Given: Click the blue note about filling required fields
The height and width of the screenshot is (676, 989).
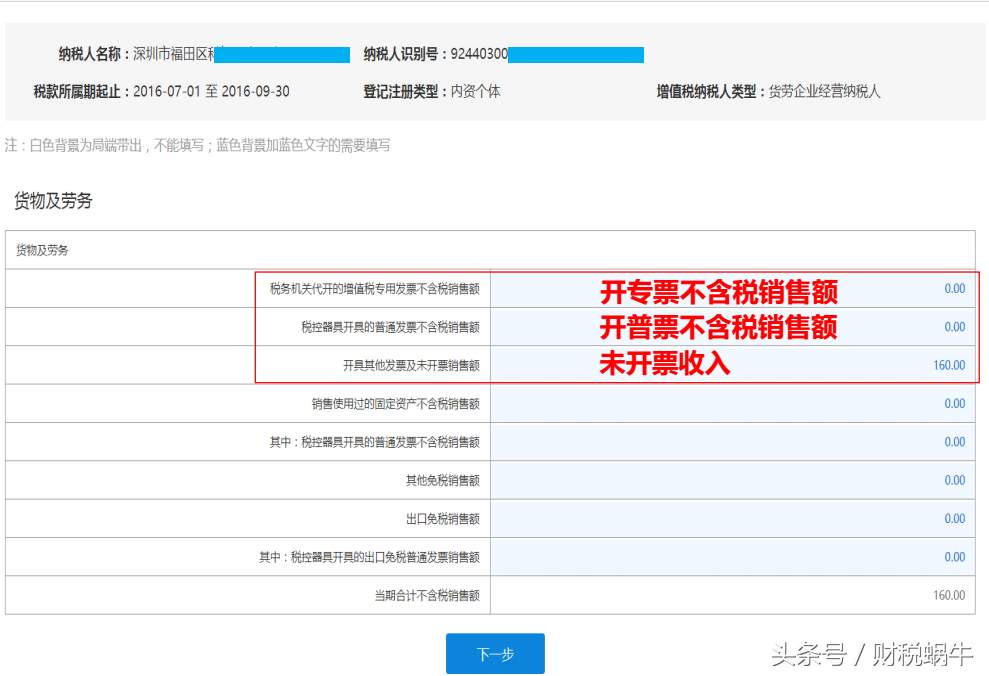Looking at the screenshot, I should click(x=199, y=145).
